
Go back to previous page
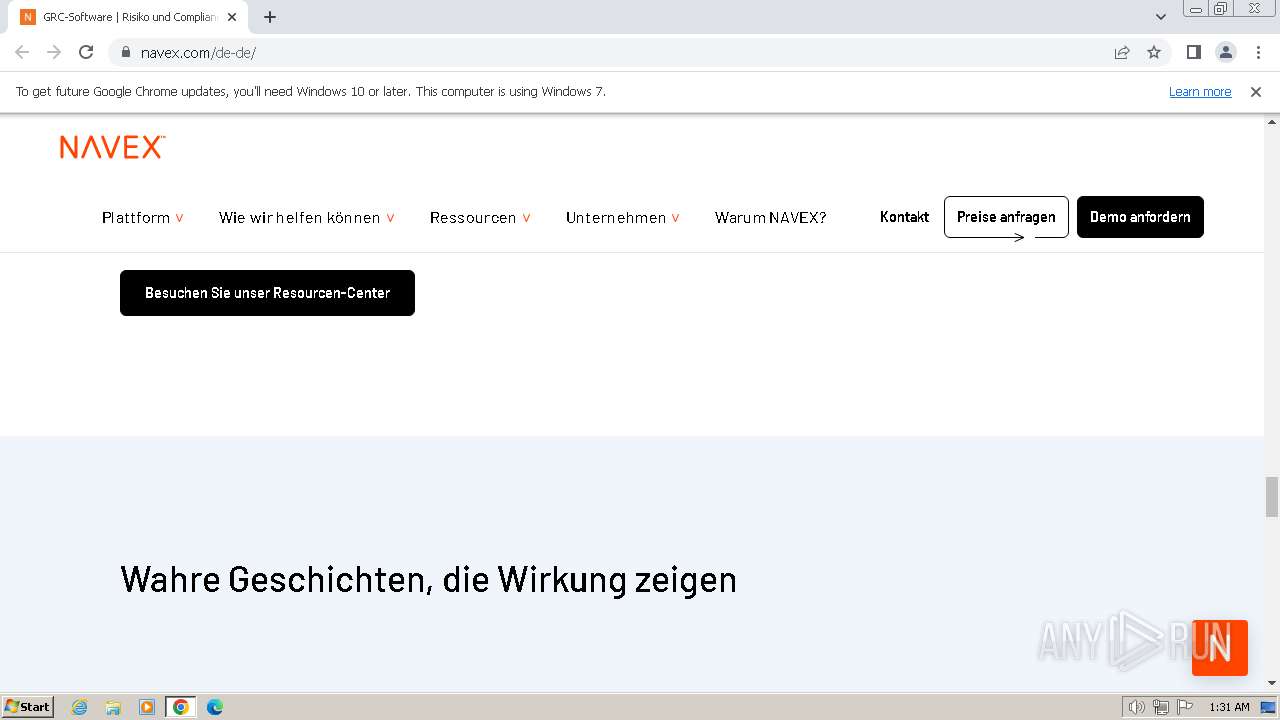tap(22, 52)
